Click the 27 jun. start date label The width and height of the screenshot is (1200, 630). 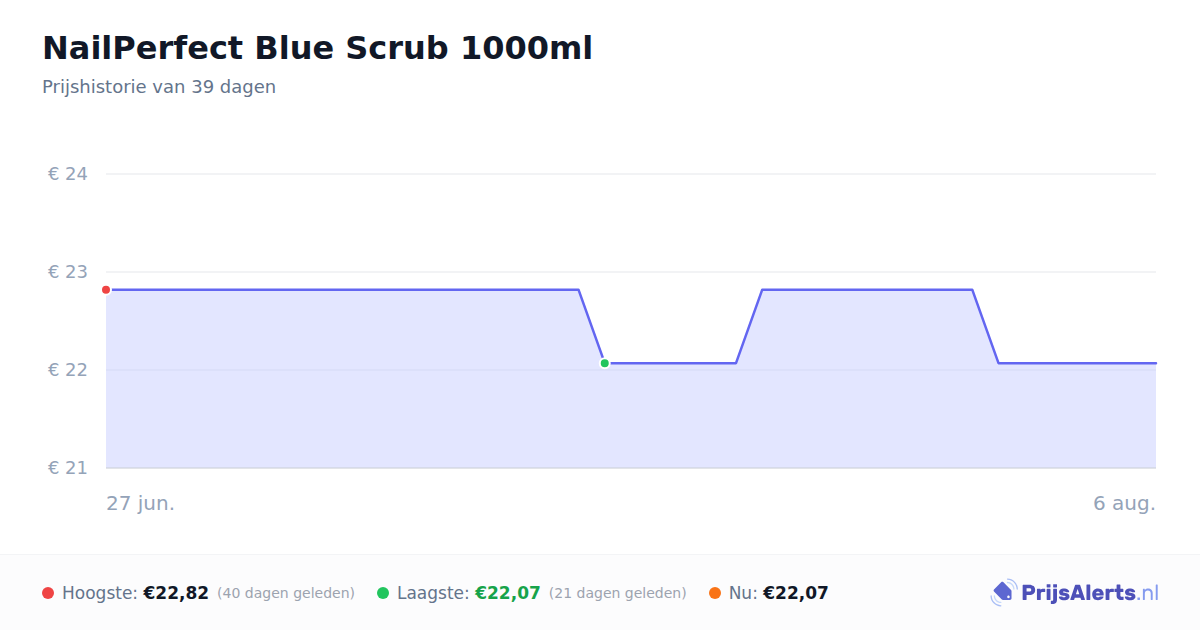(141, 503)
